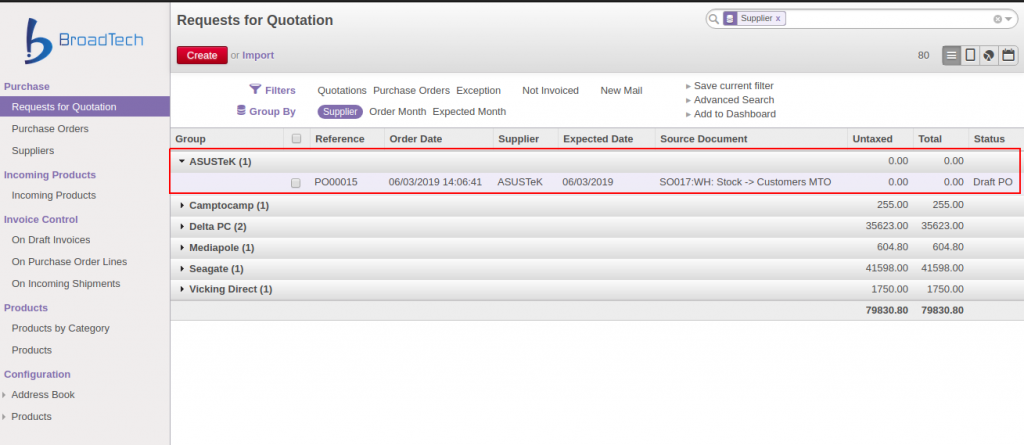The width and height of the screenshot is (1024, 445).
Task: Click the Configuration section heading
Action: 37,374
